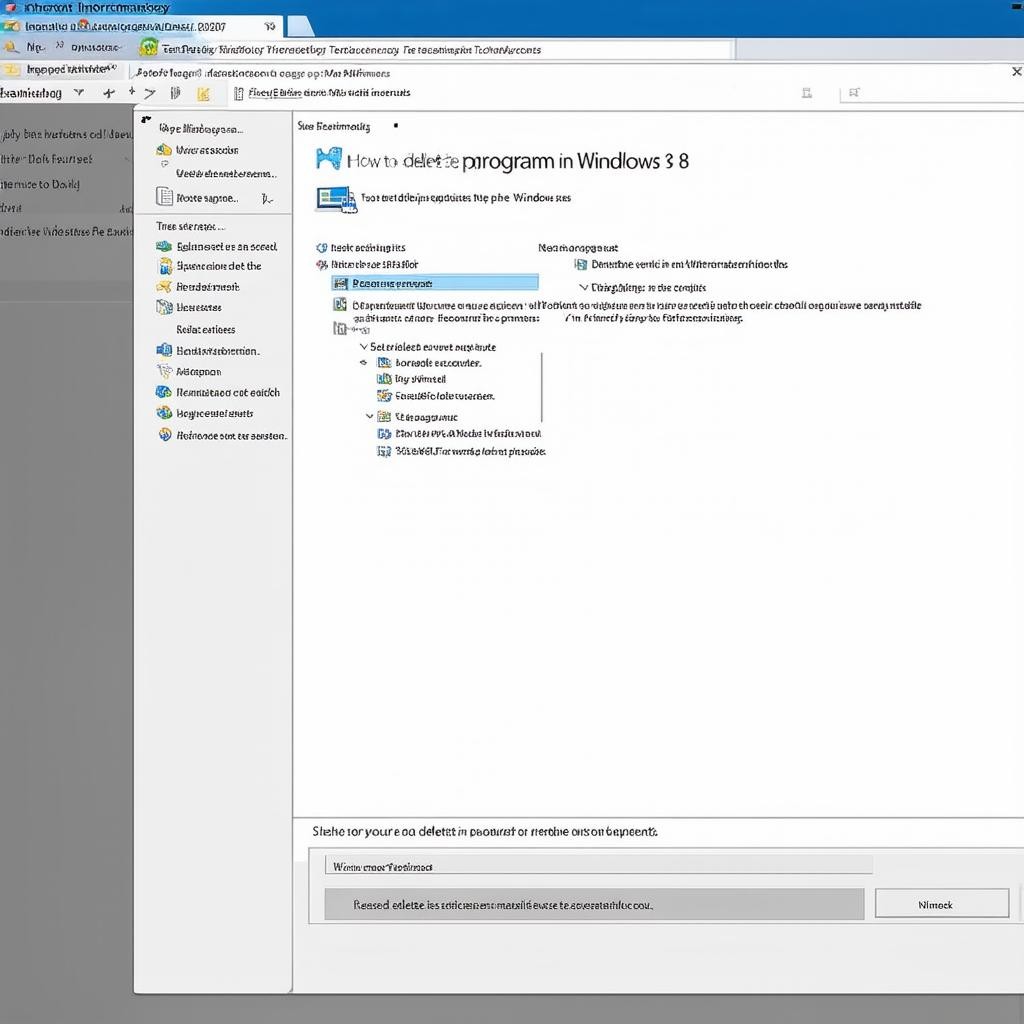Image resolution: width=1024 pixels, height=1024 pixels.
Task: Click the document icon in the sidebar's top section
Action: point(164,197)
